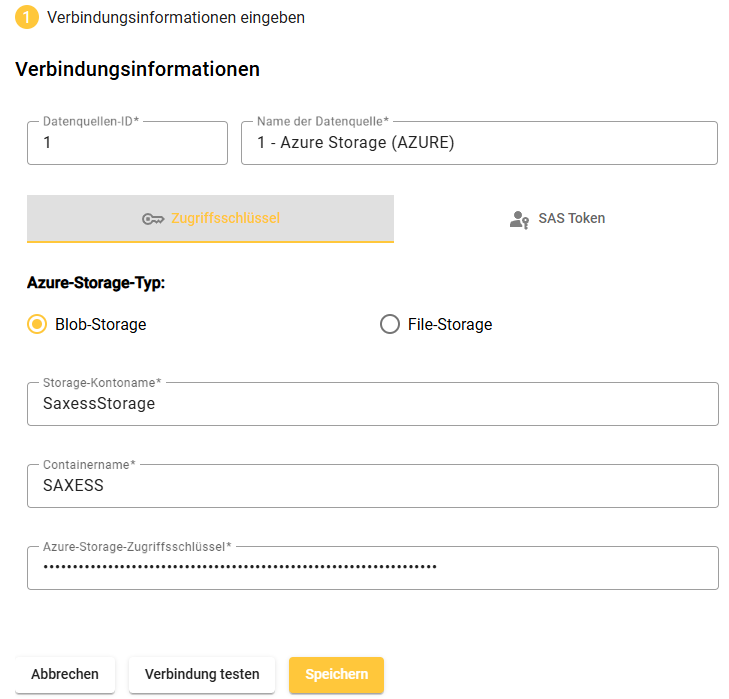Image resolution: width=729 pixels, height=699 pixels.
Task: Save with the yellow Speichern button
Action: (336, 674)
